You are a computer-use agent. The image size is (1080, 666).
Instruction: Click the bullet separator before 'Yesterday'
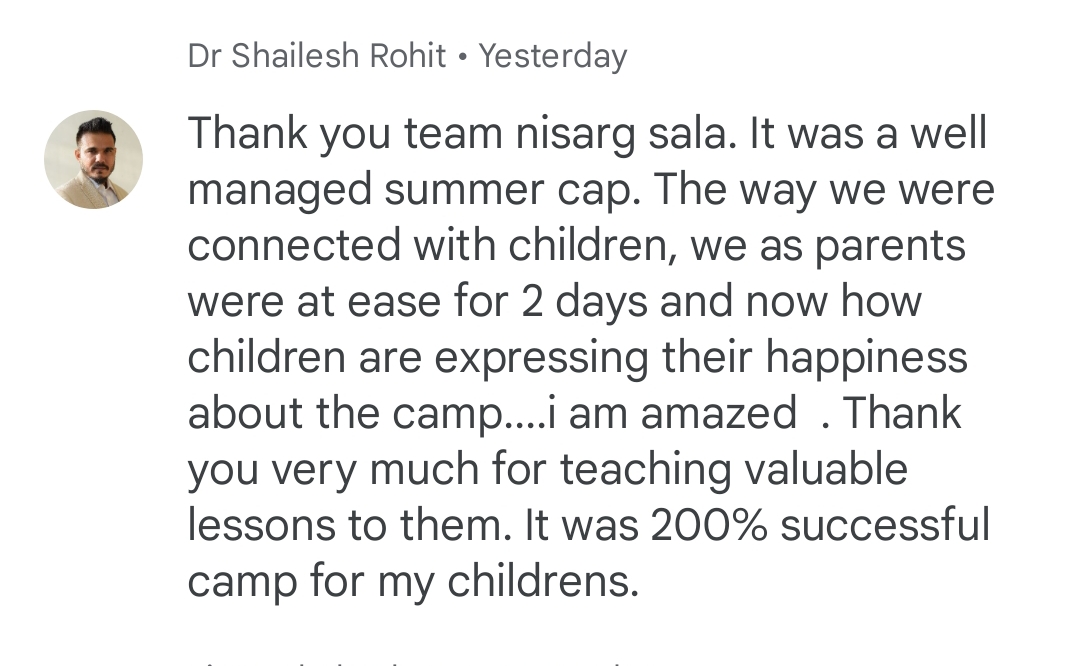coord(462,58)
